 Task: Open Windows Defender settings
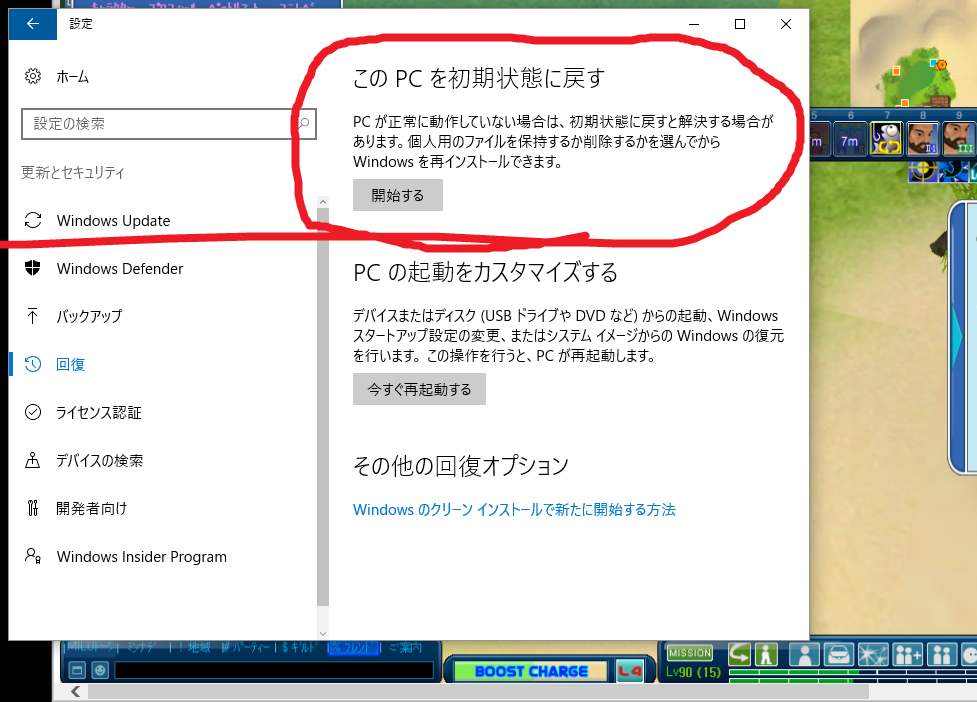tap(119, 269)
